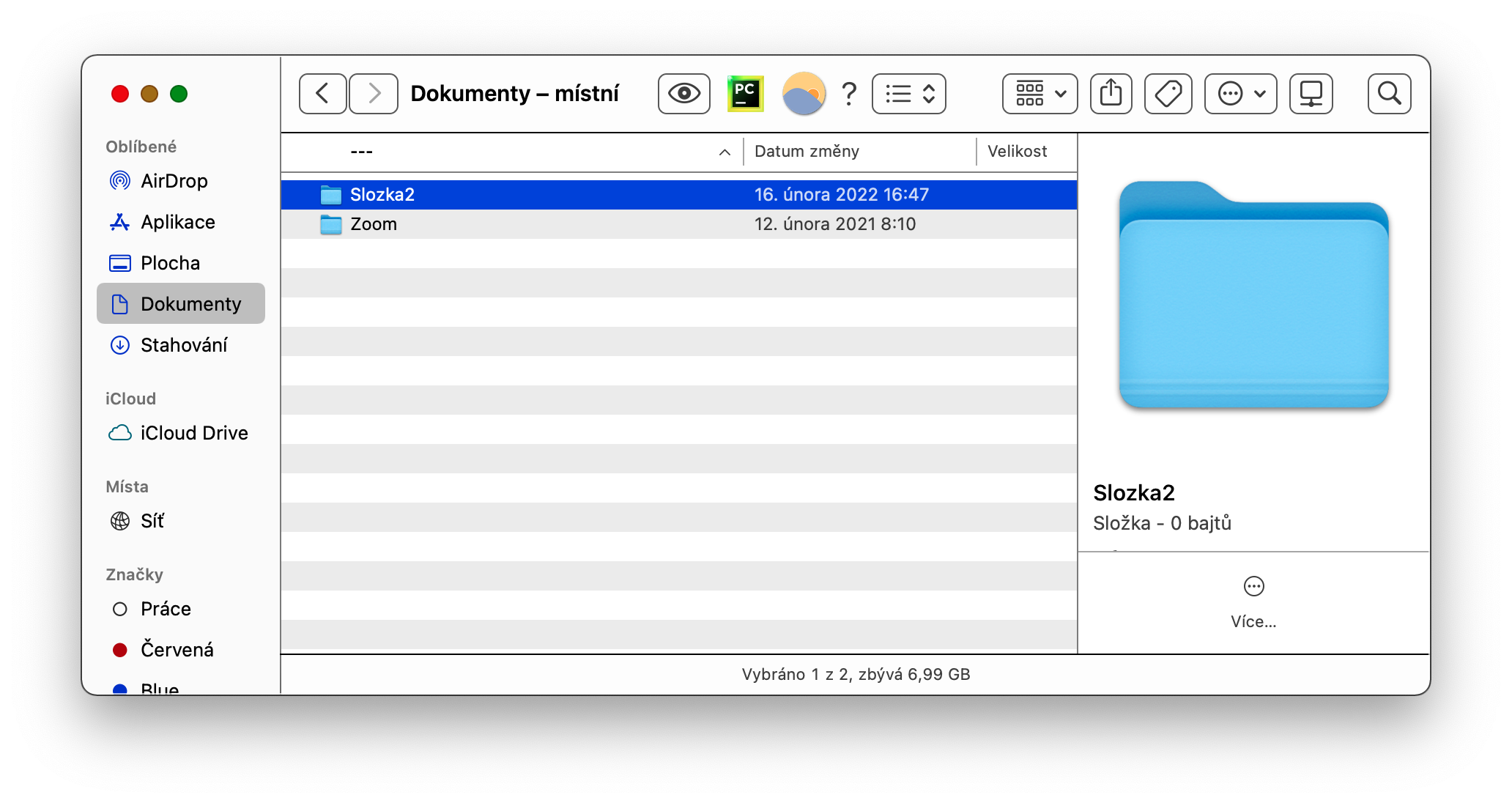The width and height of the screenshot is (1512, 803).
Task: Click the large Slozka2 folder preview
Action: pos(1253,295)
